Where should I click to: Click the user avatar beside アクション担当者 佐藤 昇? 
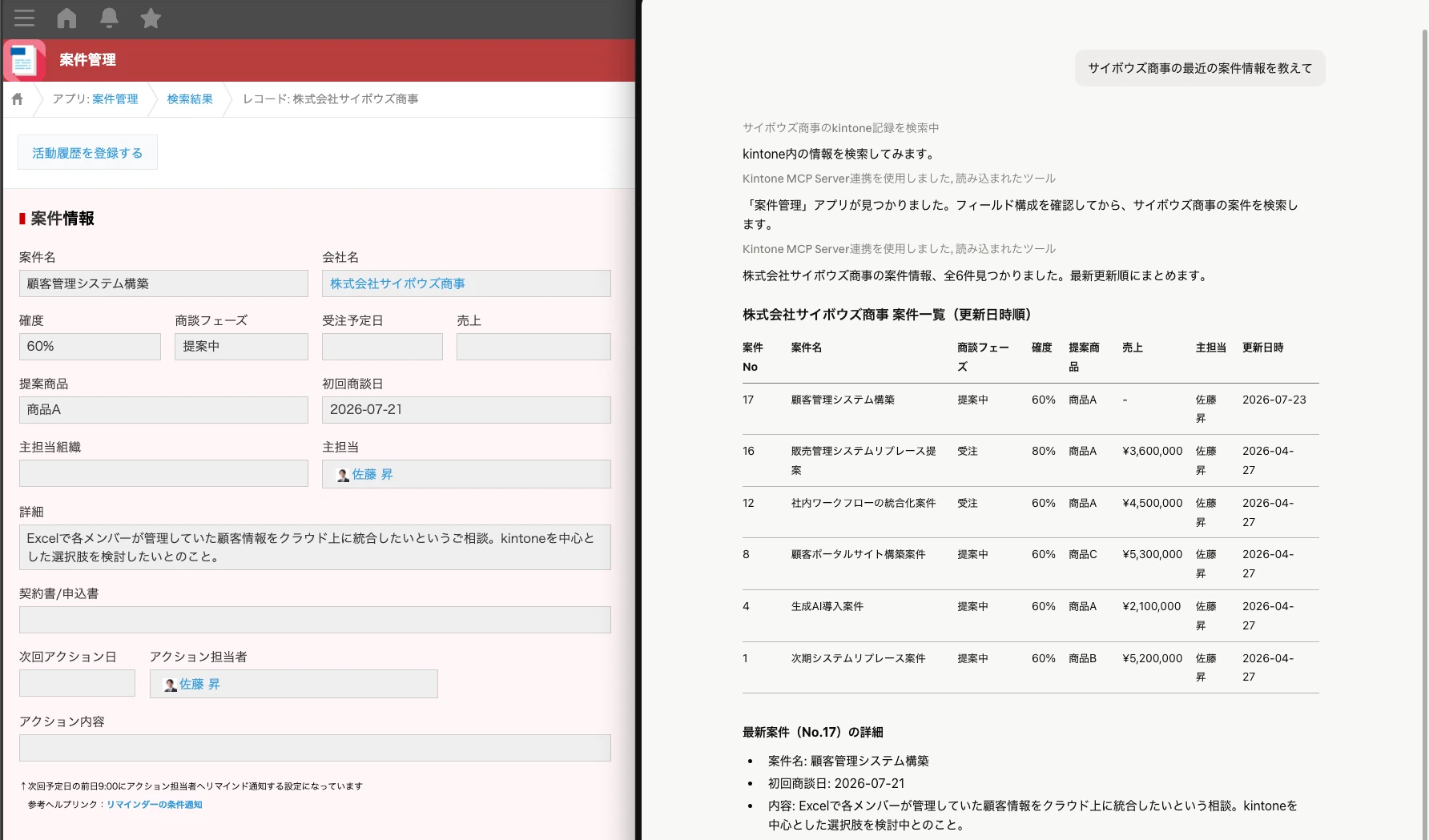(x=170, y=685)
